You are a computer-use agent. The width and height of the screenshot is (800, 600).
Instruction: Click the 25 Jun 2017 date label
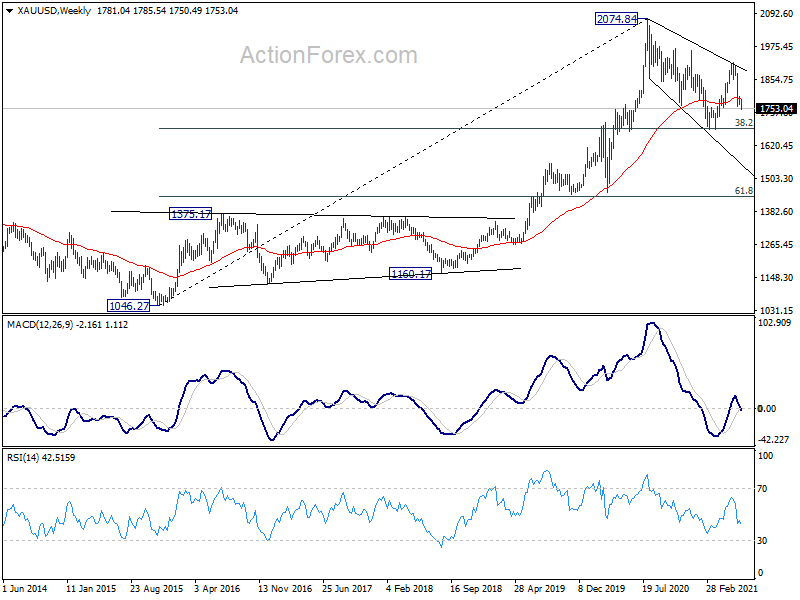347,588
